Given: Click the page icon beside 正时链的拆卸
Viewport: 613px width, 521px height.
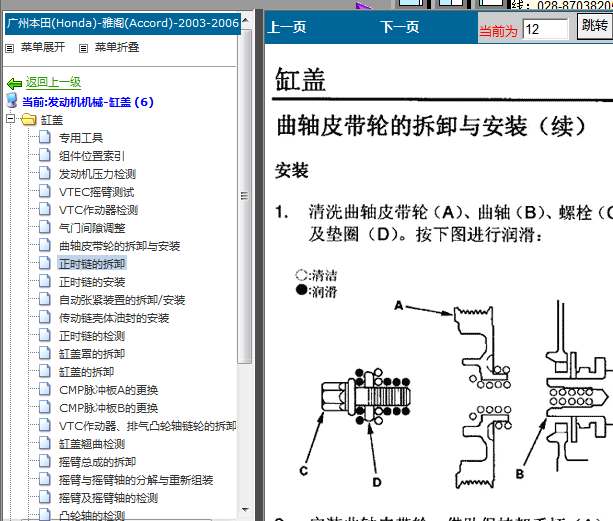Looking at the screenshot, I should pyautogui.click(x=45, y=263).
